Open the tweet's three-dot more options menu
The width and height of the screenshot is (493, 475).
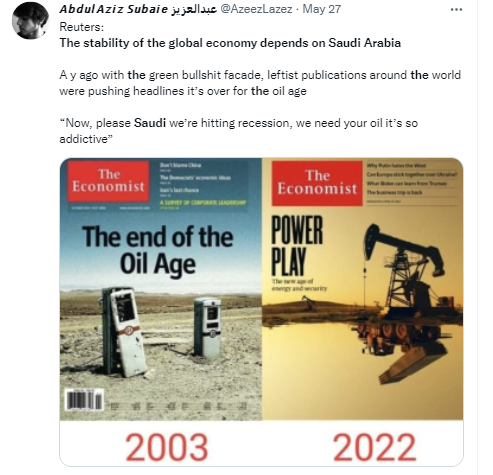point(456,9)
